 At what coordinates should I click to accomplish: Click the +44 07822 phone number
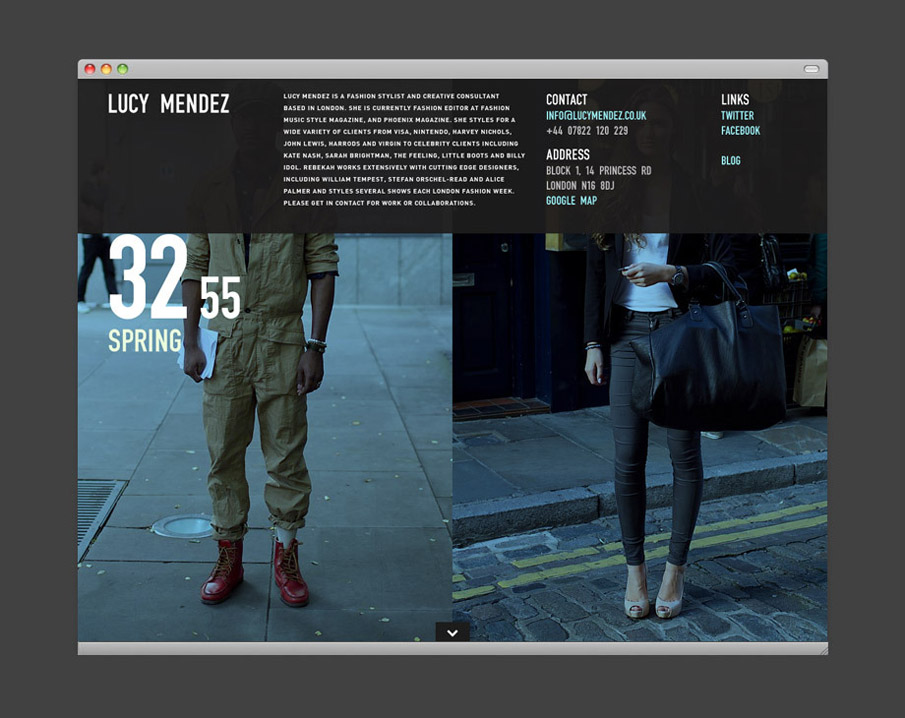(587, 131)
